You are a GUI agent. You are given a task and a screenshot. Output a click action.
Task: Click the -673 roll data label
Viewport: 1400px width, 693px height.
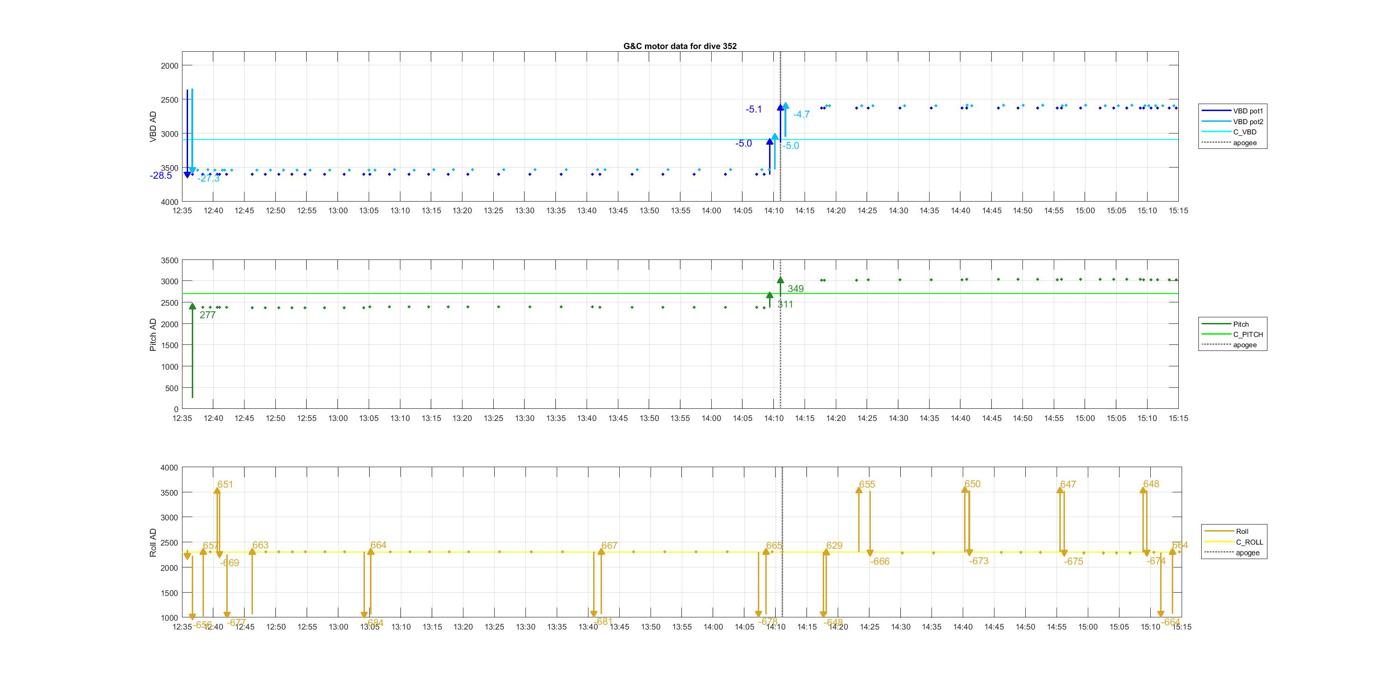tap(979, 562)
